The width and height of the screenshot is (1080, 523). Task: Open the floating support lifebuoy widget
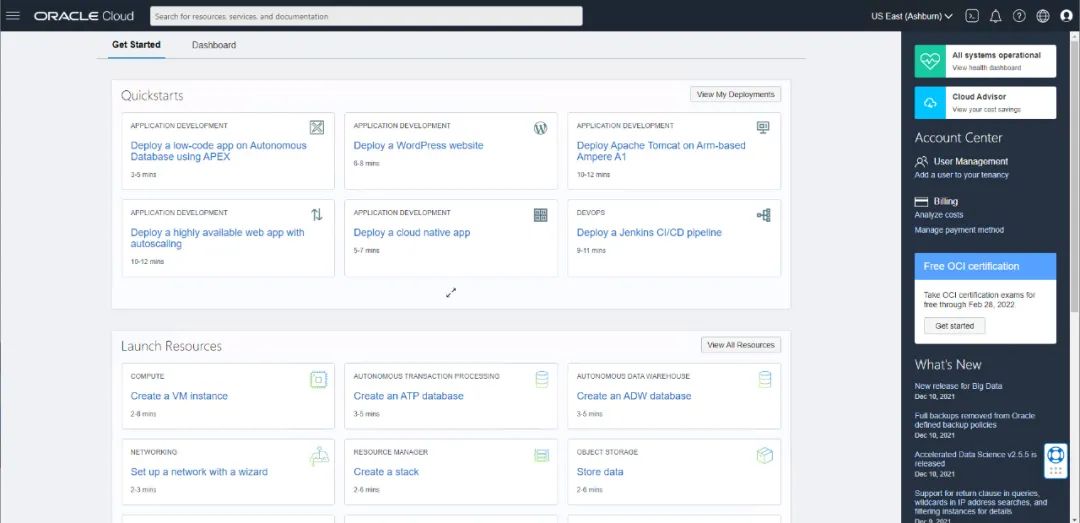tap(1056, 460)
